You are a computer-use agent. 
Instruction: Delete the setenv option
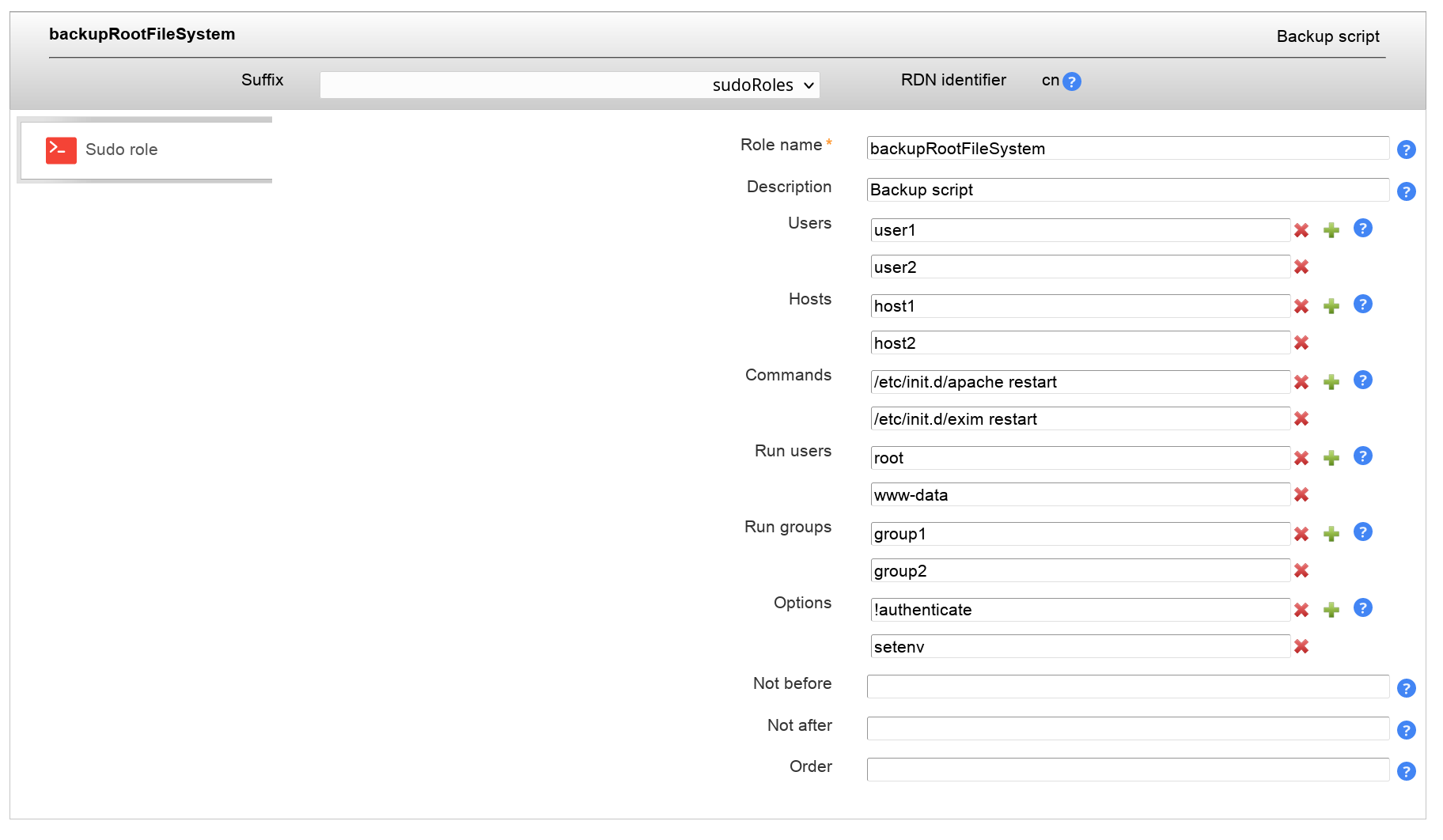pyautogui.click(x=1301, y=646)
